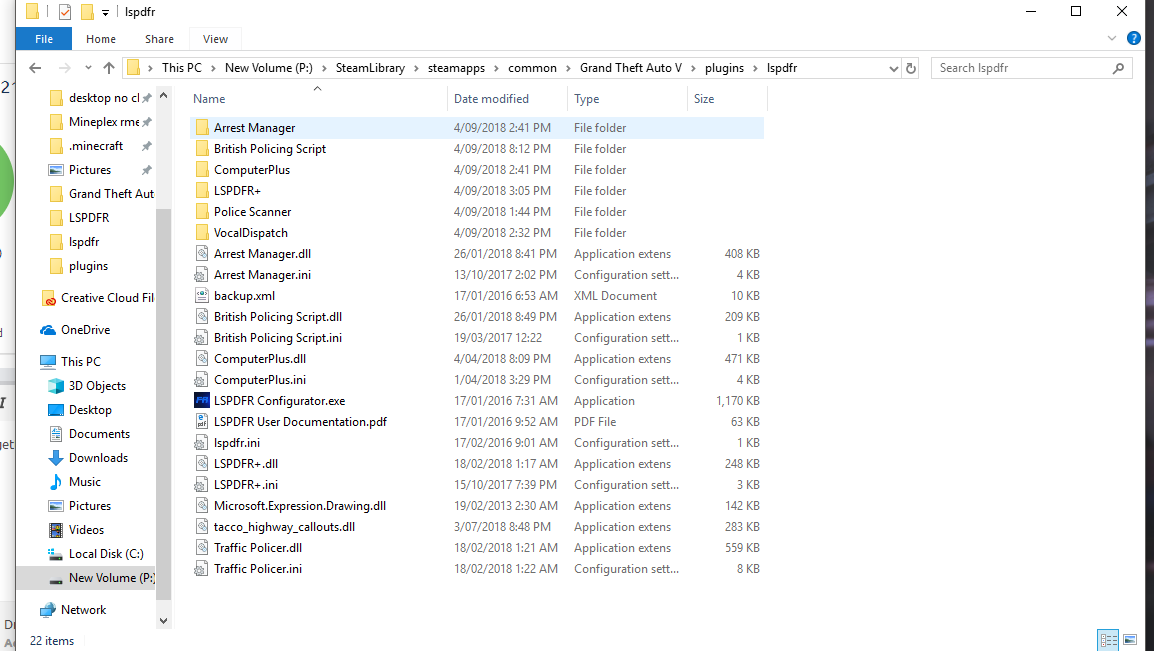The image size is (1154, 651).
Task: Select the lspdfr.ini file
Action: pyautogui.click(x=236, y=443)
